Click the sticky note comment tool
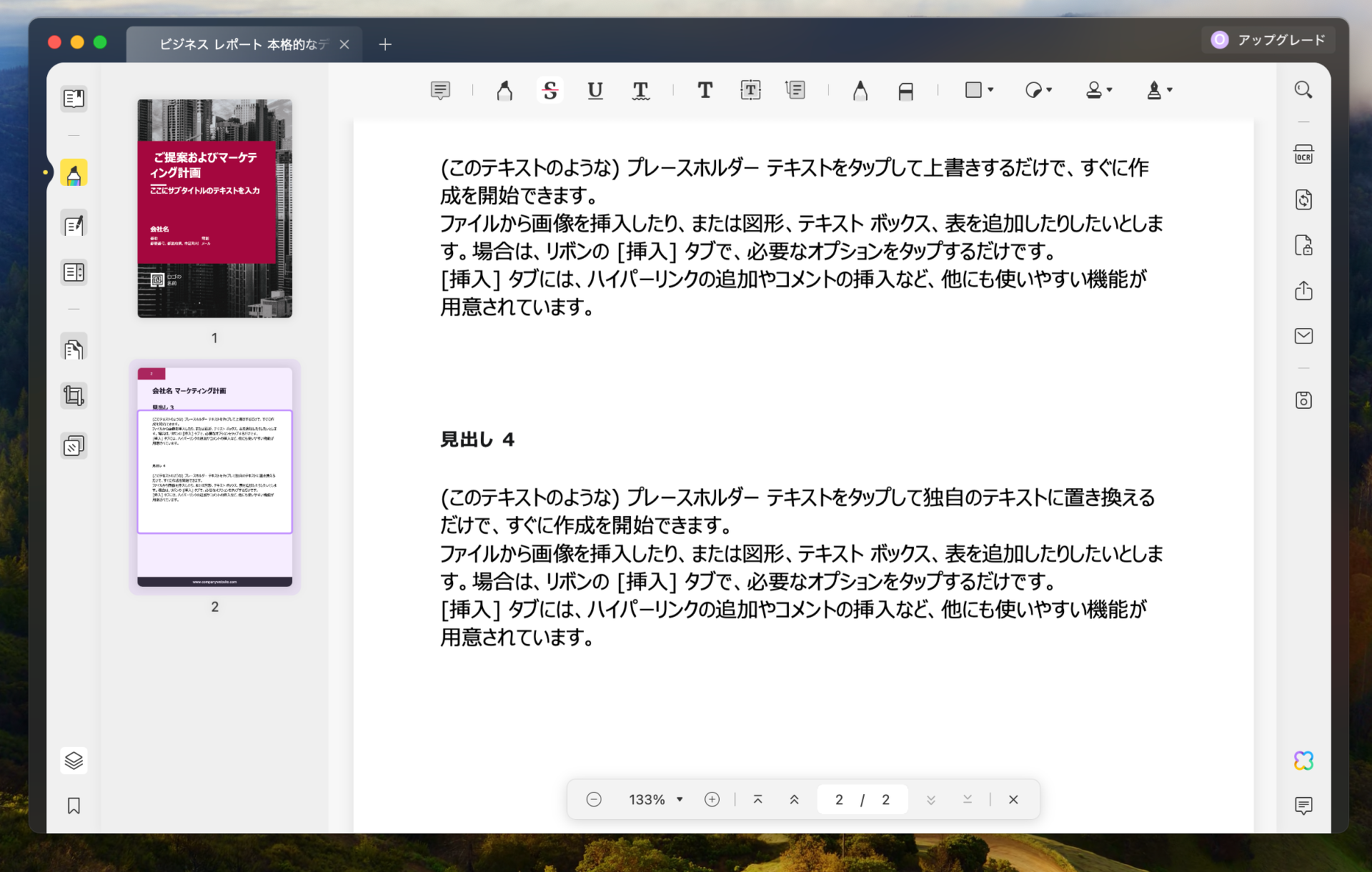 point(440,90)
